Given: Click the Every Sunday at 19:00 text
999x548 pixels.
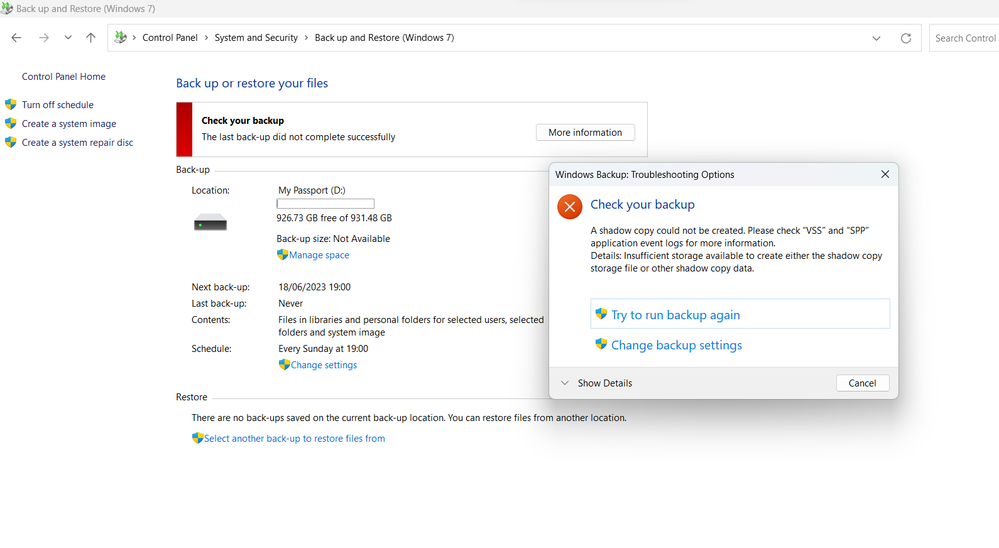Looking at the screenshot, I should 323,349.
